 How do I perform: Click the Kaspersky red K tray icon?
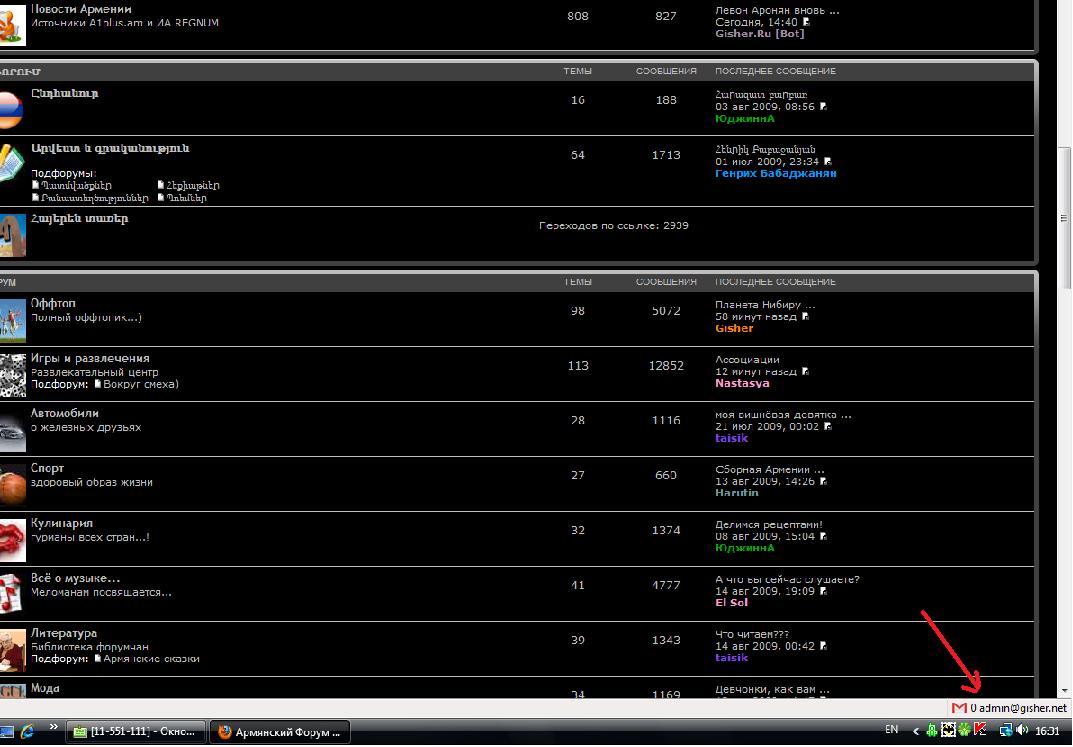pyautogui.click(x=981, y=731)
